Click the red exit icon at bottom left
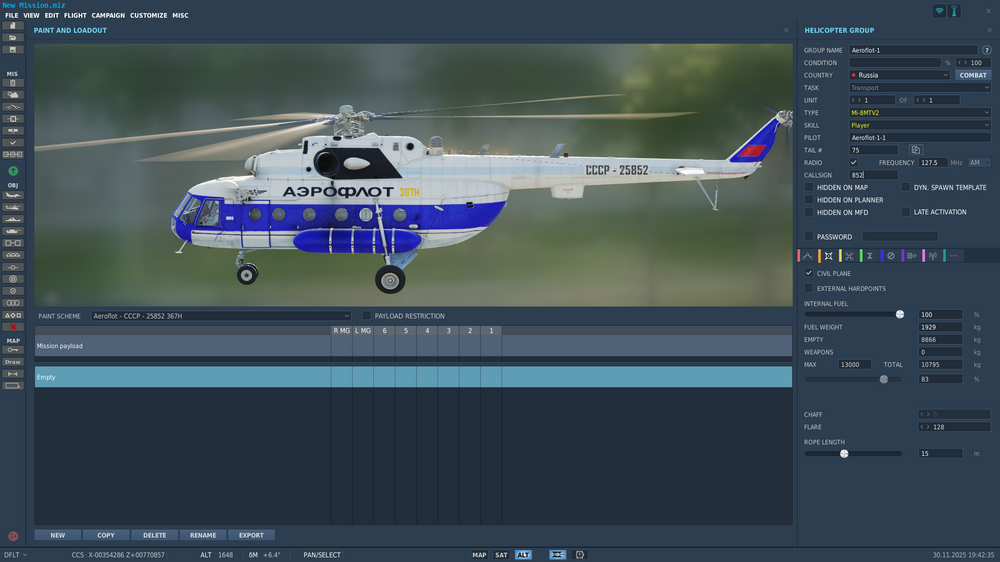Viewport: 1000px width, 562px height. [13, 536]
